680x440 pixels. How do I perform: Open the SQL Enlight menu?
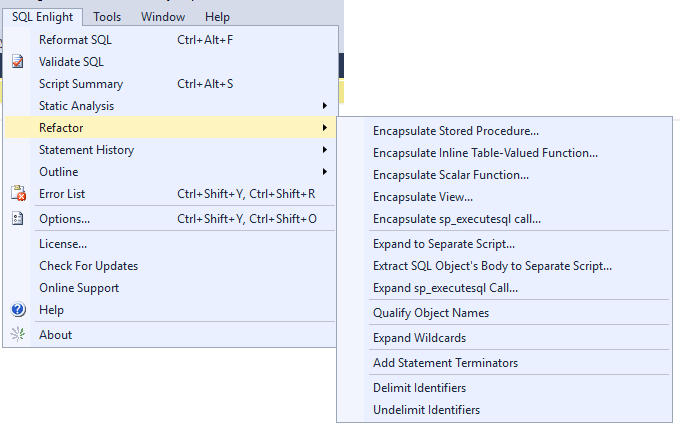(x=42, y=17)
